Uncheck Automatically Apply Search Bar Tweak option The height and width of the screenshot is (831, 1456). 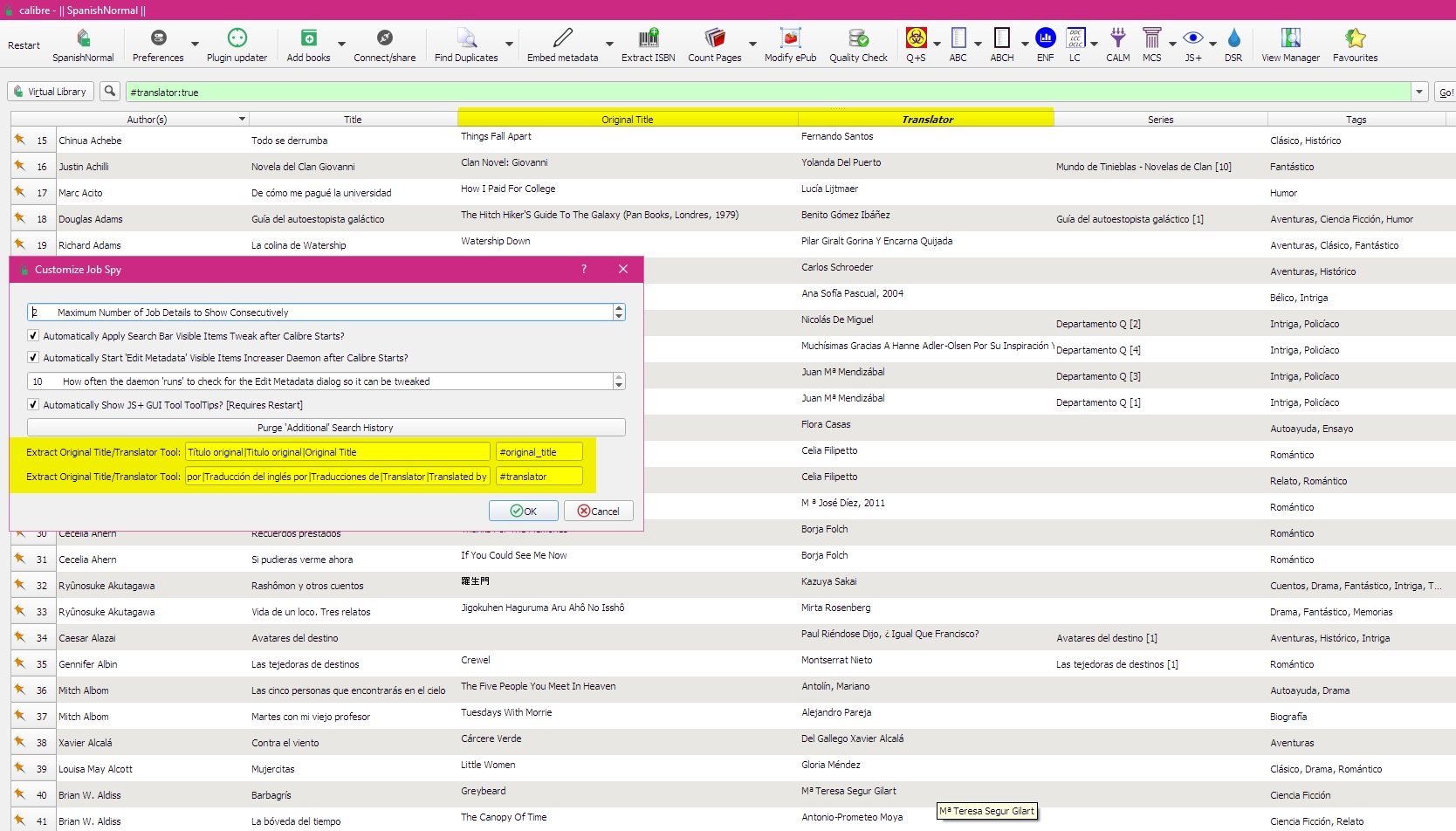coord(33,336)
